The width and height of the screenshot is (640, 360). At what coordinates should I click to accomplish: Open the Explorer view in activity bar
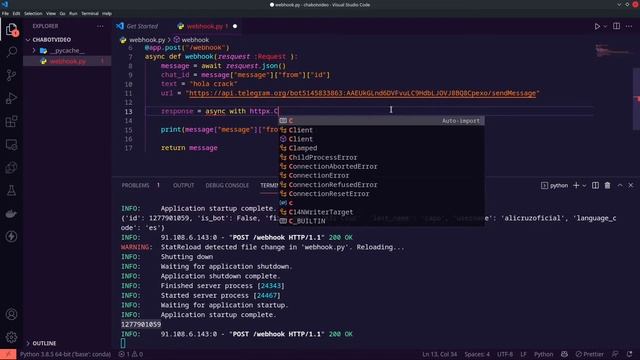tap(11, 30)
